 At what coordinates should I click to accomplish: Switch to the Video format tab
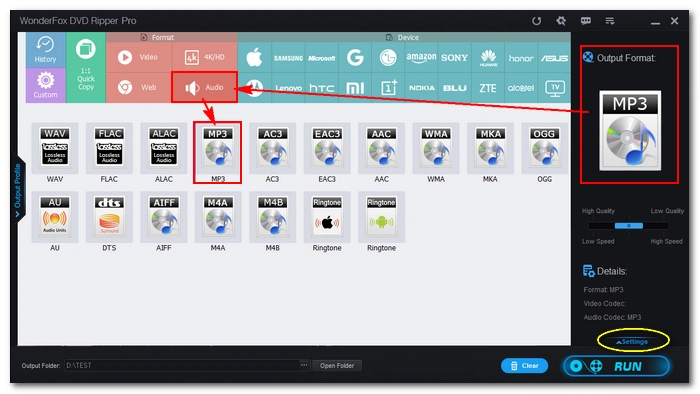point(138,57)
